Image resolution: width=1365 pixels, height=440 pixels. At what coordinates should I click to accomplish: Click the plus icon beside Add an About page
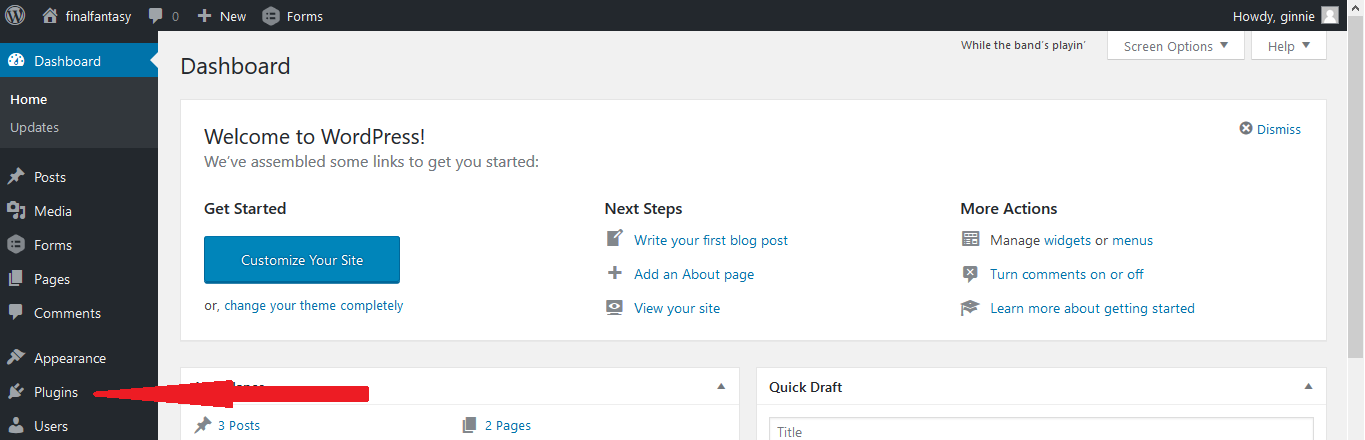tap(615, 273)
